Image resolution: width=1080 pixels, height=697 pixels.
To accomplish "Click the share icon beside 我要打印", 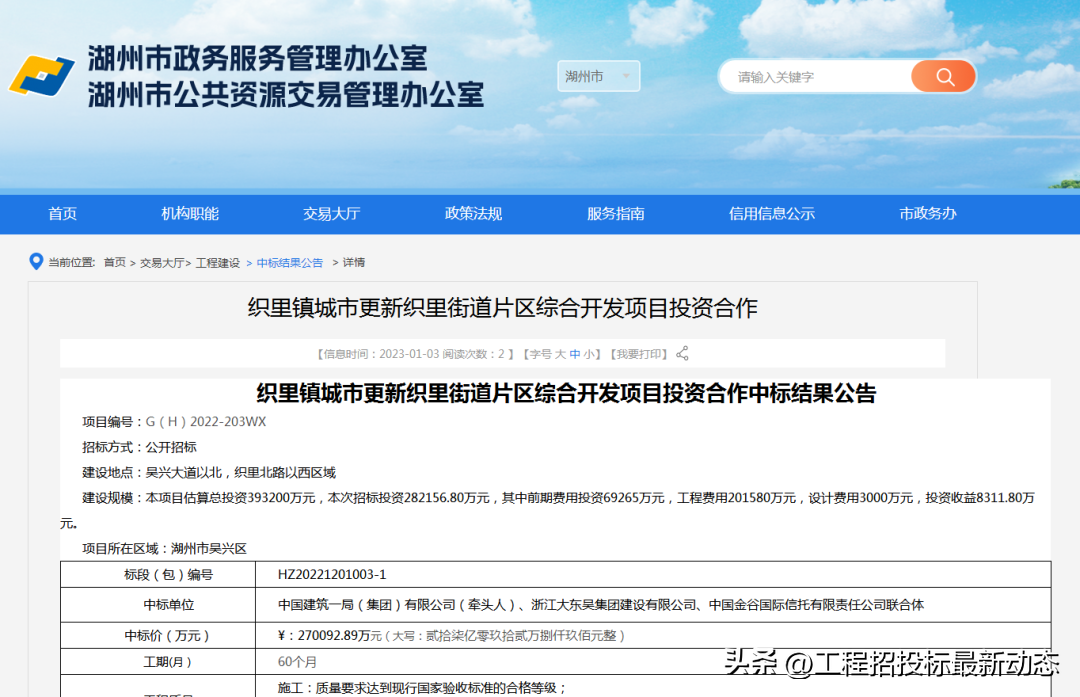I will click(682, 353).
